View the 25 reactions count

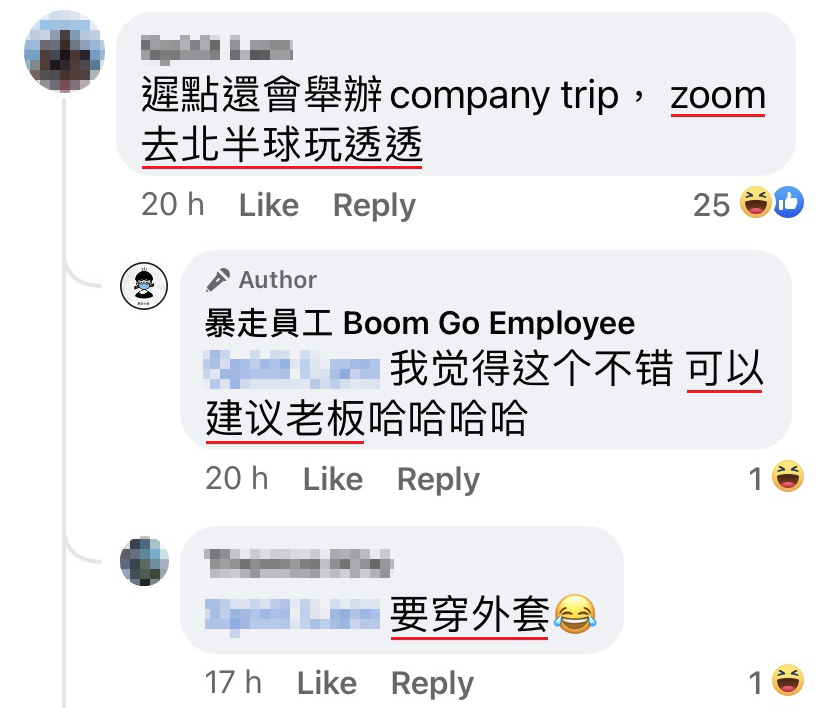pos(711,205)
